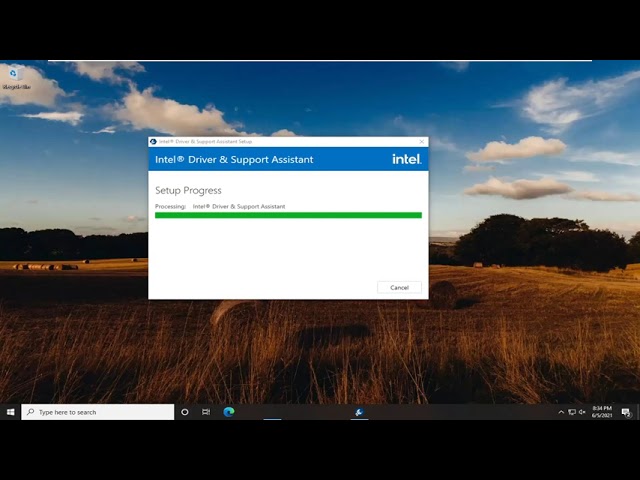Select the 'Processing:' label text
640x480 pixels.
click(x=170, y=207)
